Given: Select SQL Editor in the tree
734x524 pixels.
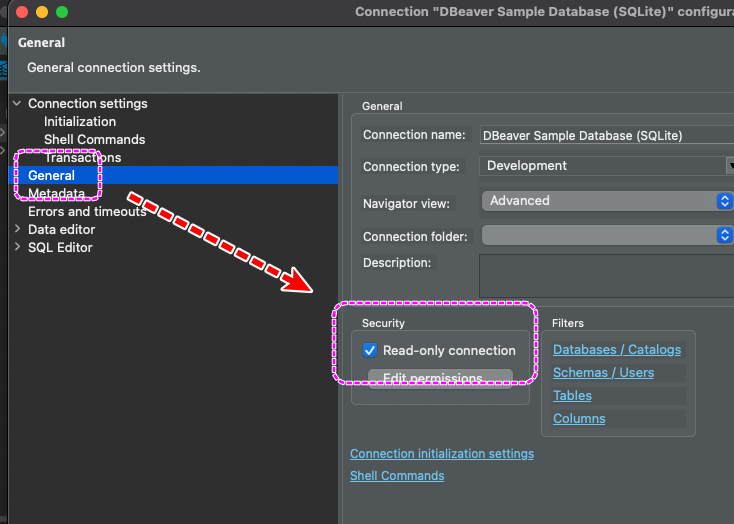Looking at the screenshot, I should click(60, 247).
